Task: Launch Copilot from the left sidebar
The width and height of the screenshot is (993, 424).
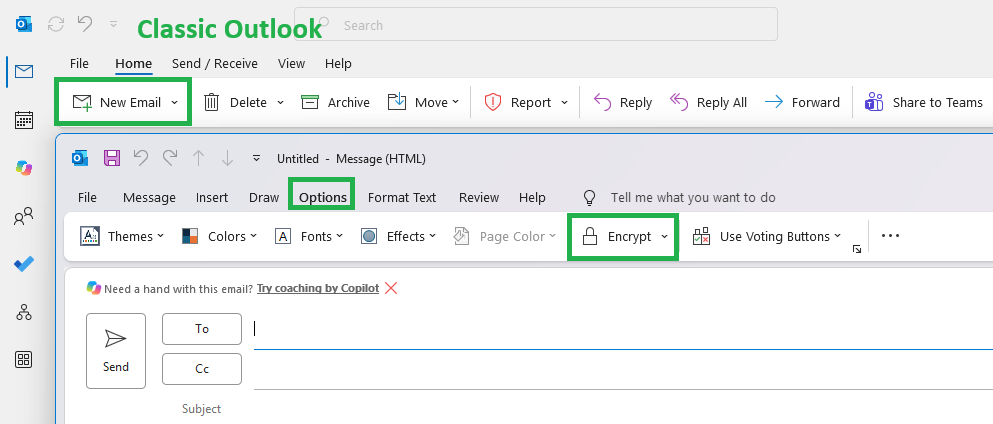Action: click(x=24, y=168)
